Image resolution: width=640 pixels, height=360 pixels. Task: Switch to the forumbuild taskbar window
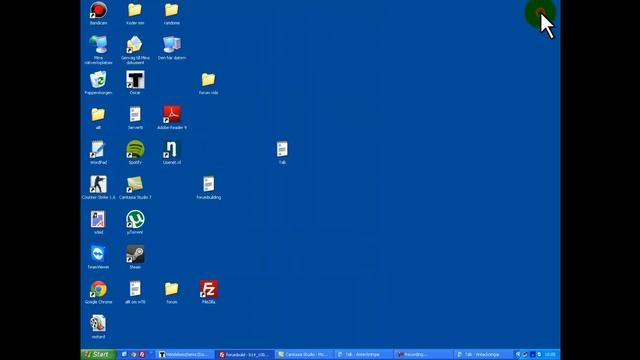245,355
